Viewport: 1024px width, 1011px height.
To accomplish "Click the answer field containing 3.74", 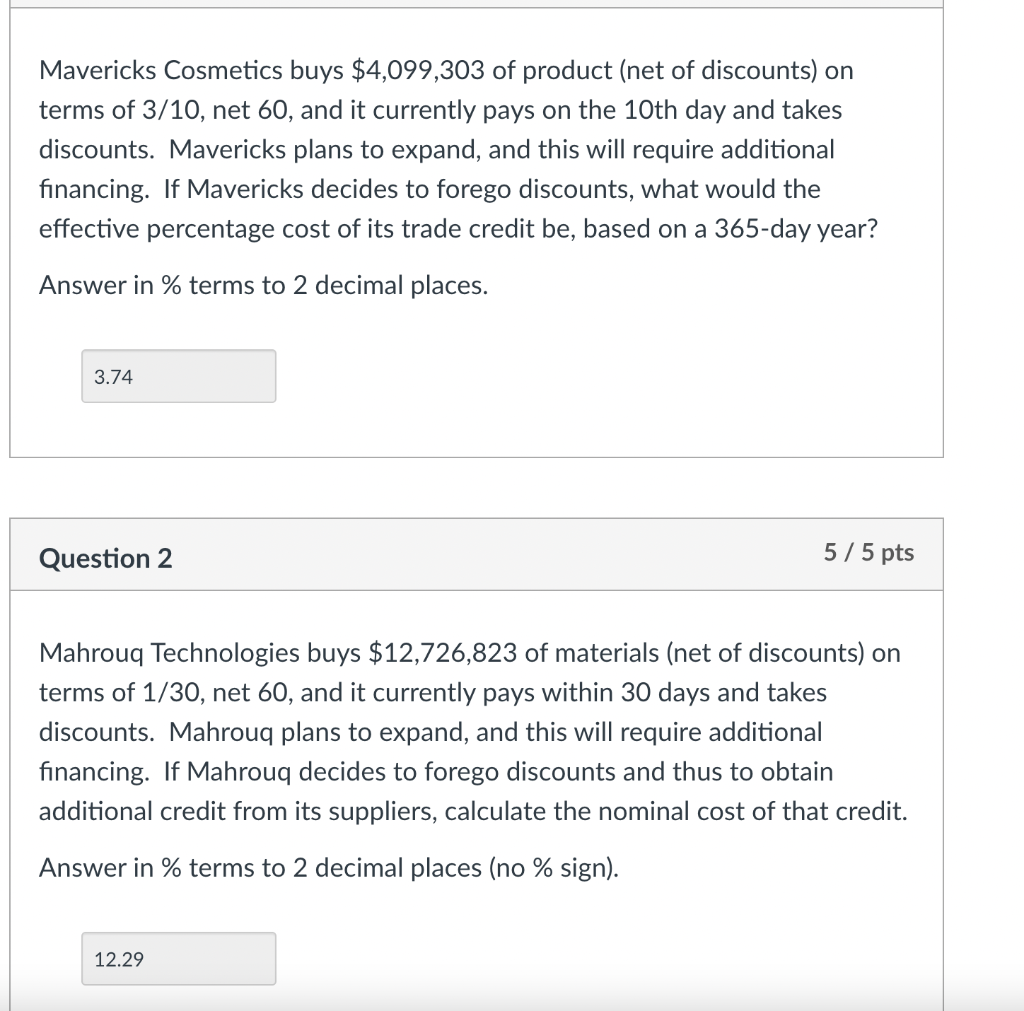I will 178,377.
